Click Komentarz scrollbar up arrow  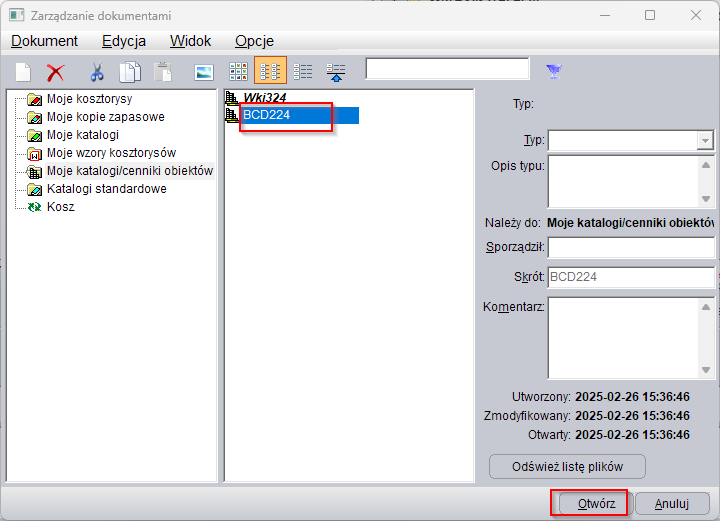coord(706,307)
